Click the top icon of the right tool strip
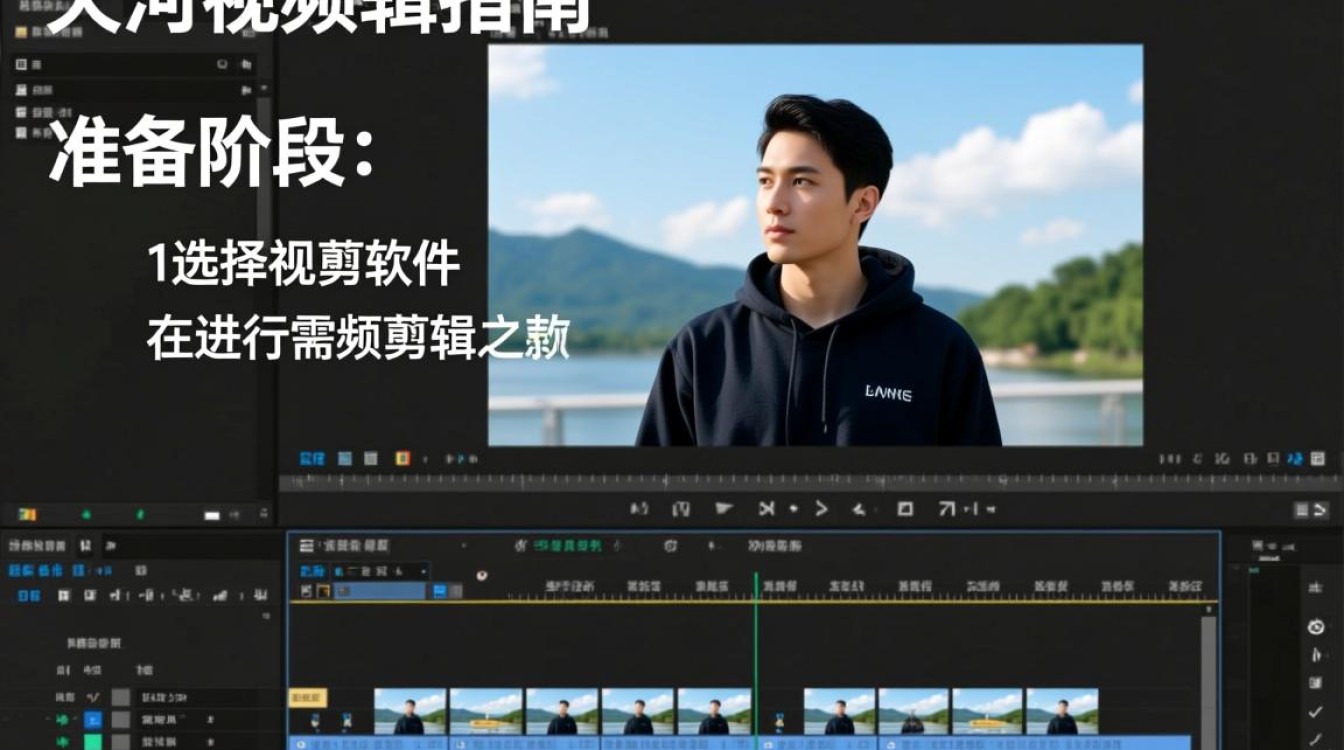The image size is (1344, 750). tap(1316, 588)
